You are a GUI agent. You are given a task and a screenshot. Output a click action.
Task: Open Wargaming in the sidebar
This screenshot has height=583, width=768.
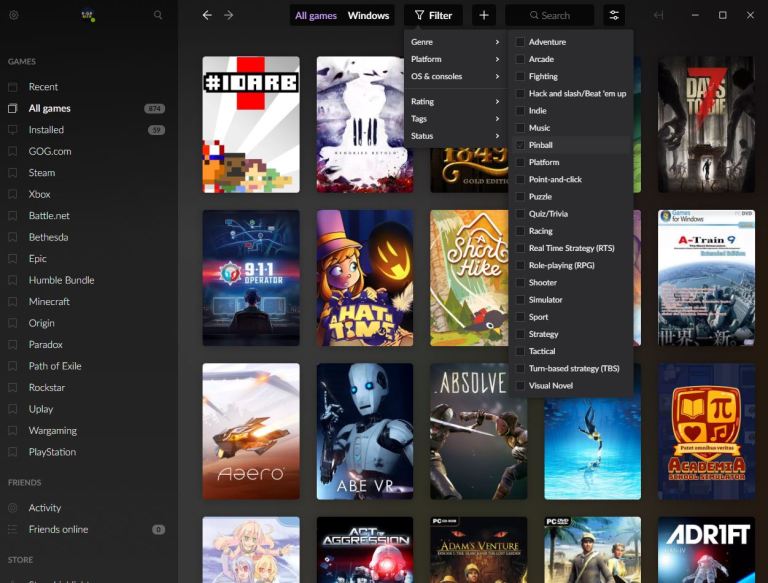52,431
